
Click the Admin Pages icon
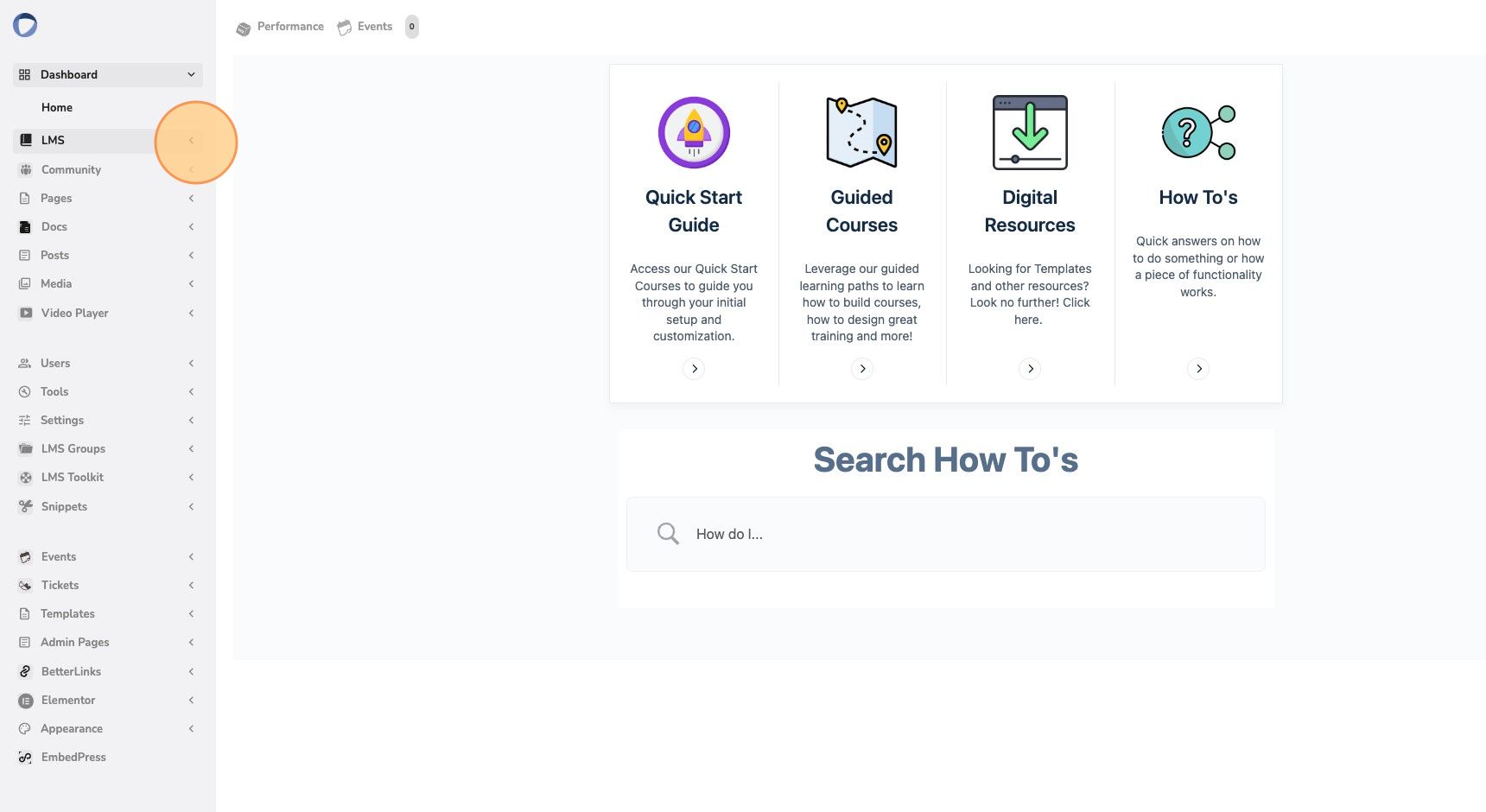coord(25,643)
